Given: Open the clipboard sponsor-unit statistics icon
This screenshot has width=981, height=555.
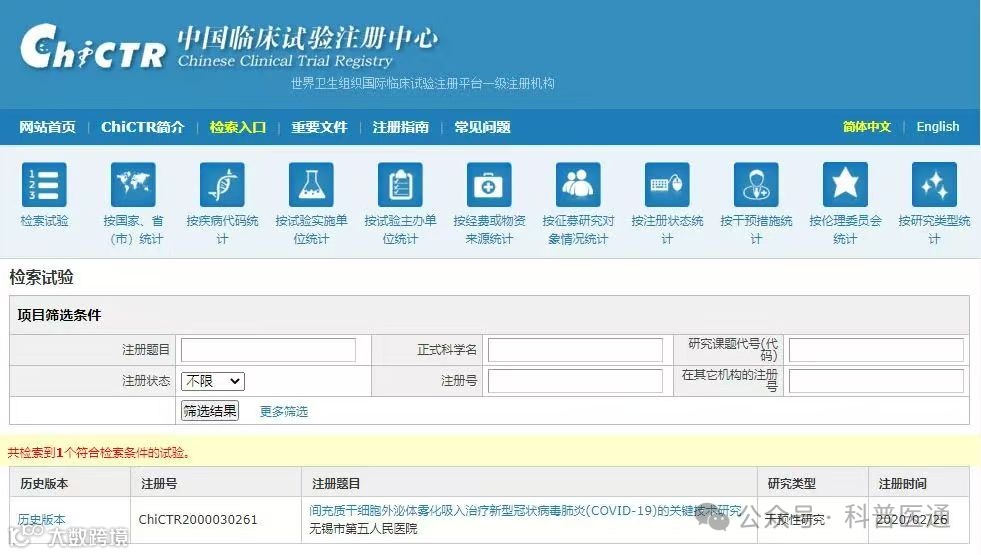Looking at the screenshot, I should (400, 184).
